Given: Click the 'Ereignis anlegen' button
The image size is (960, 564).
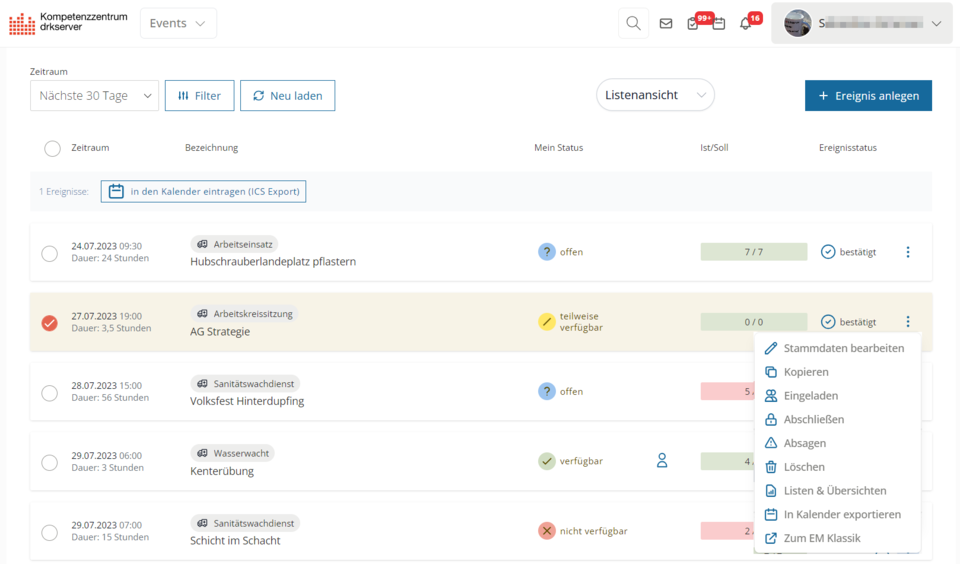Looking at the screenshot, I should click(868, 96).
